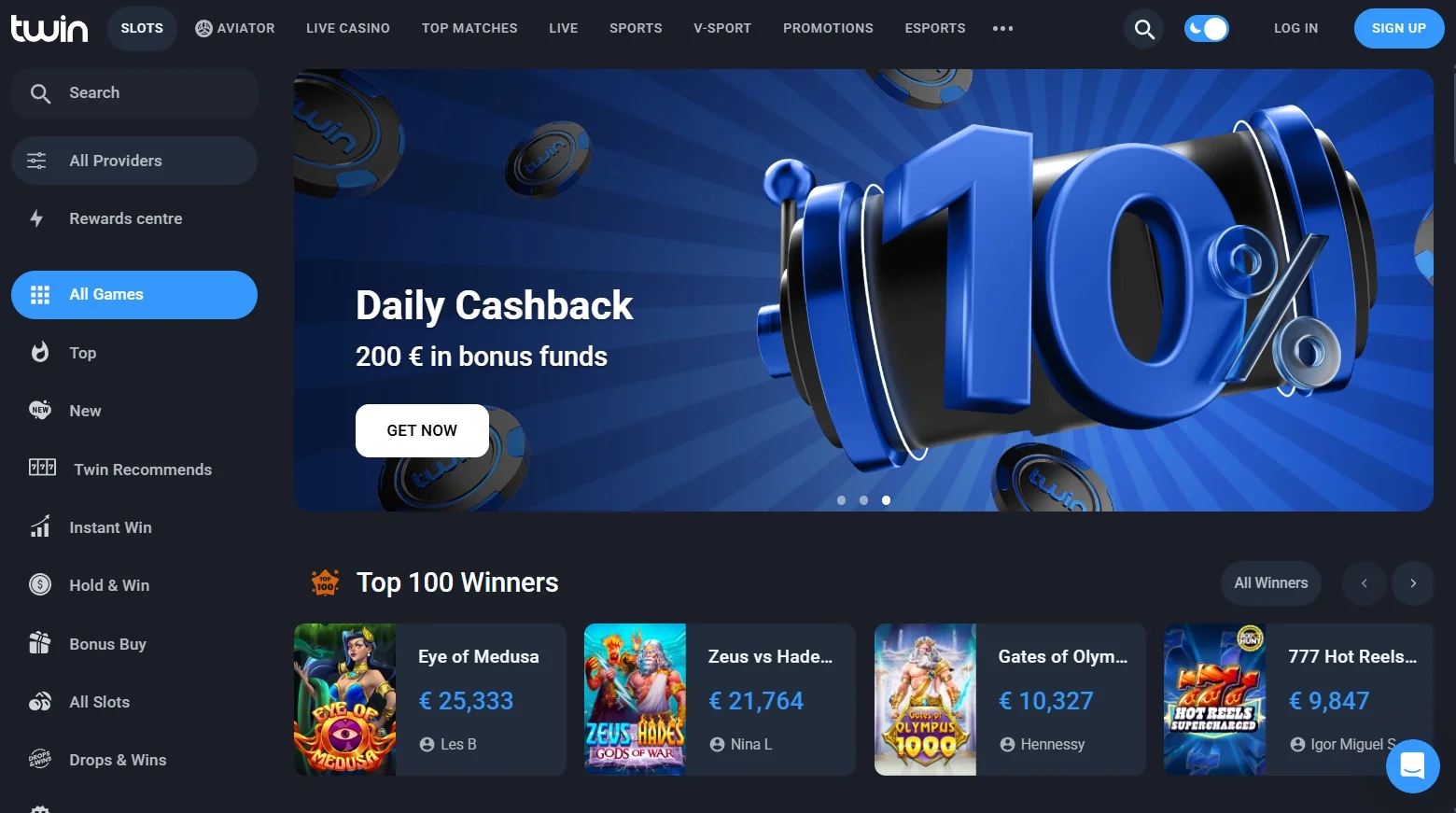Image resolution: width=1456 pixels, height=813 pixels.
Task: Open the Bonus Buy gift icon
Action: [x=39, y=643]
